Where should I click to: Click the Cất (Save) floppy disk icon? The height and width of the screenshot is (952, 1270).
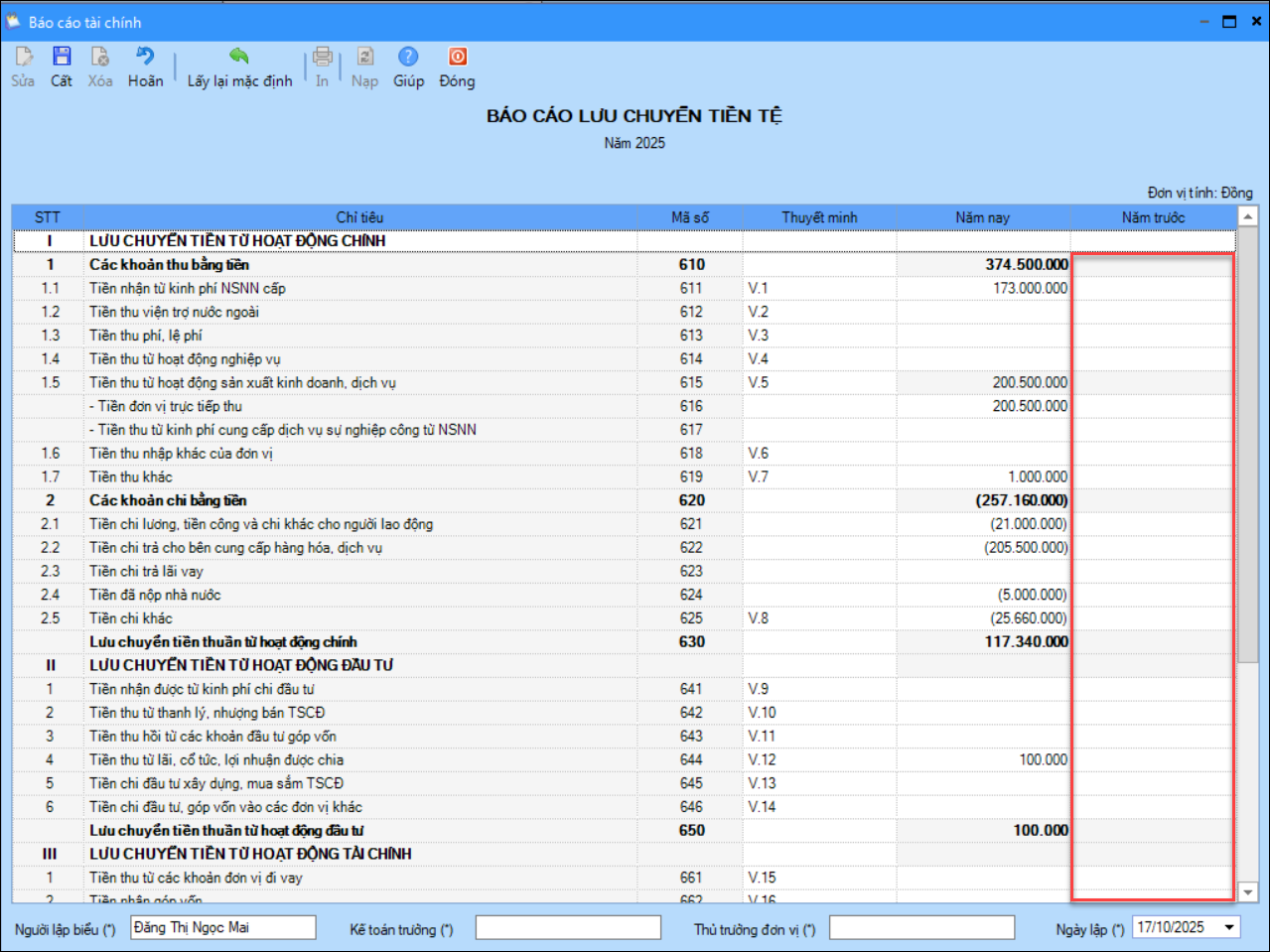[x=62, y=58]
